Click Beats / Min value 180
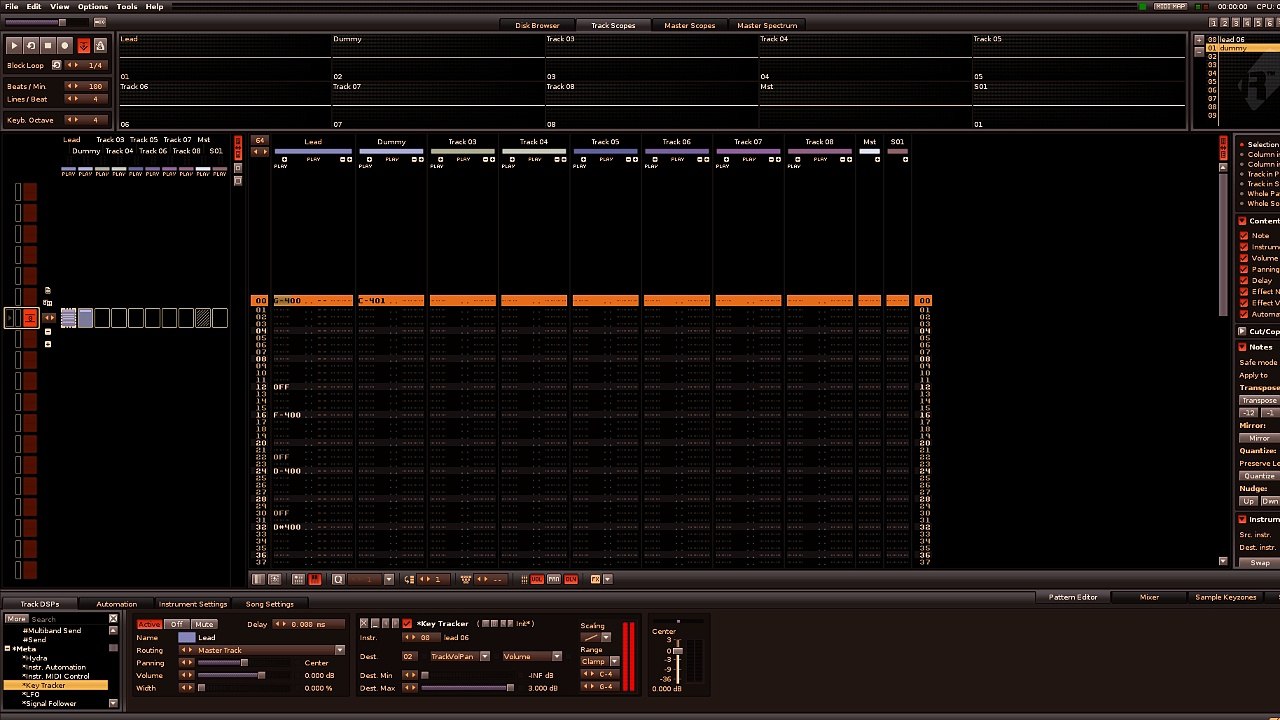The height and width of the screenshot is (720, 1280). tap(95, 87)
